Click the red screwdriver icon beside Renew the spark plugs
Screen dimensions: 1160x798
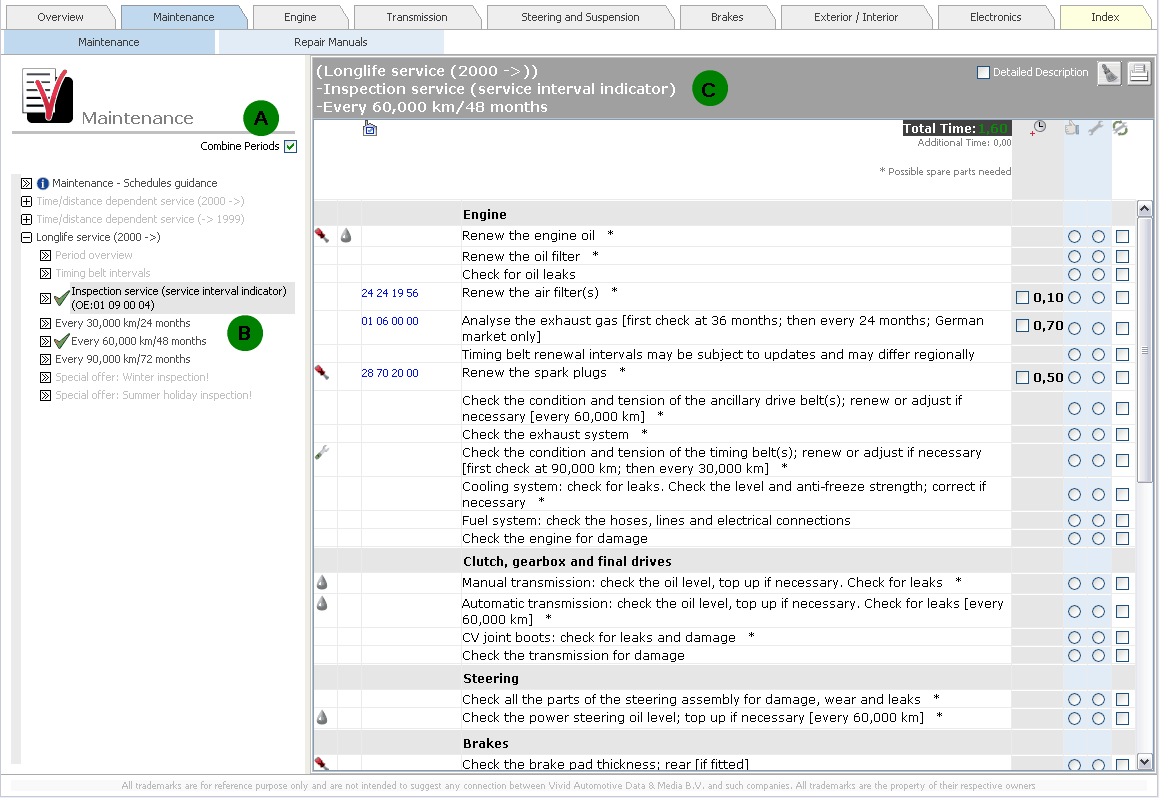322,372
